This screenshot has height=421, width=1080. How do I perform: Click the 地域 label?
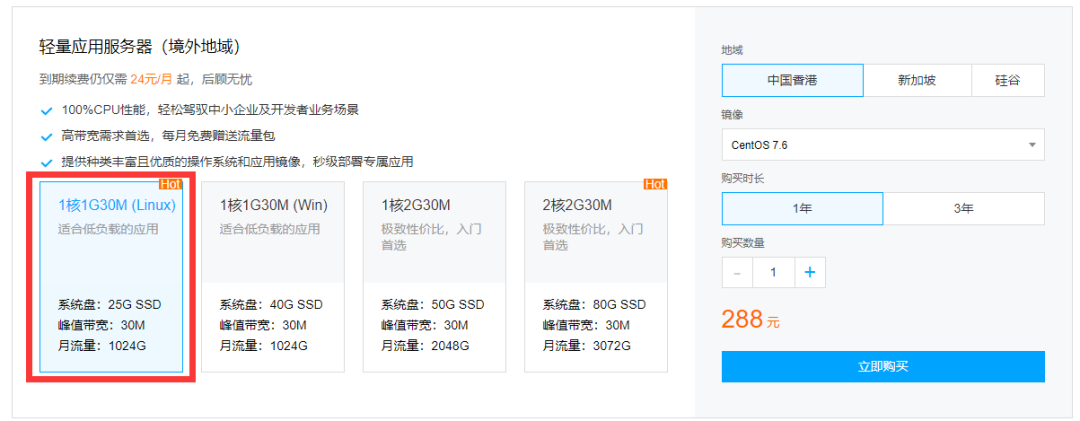[x=732, y=50]
